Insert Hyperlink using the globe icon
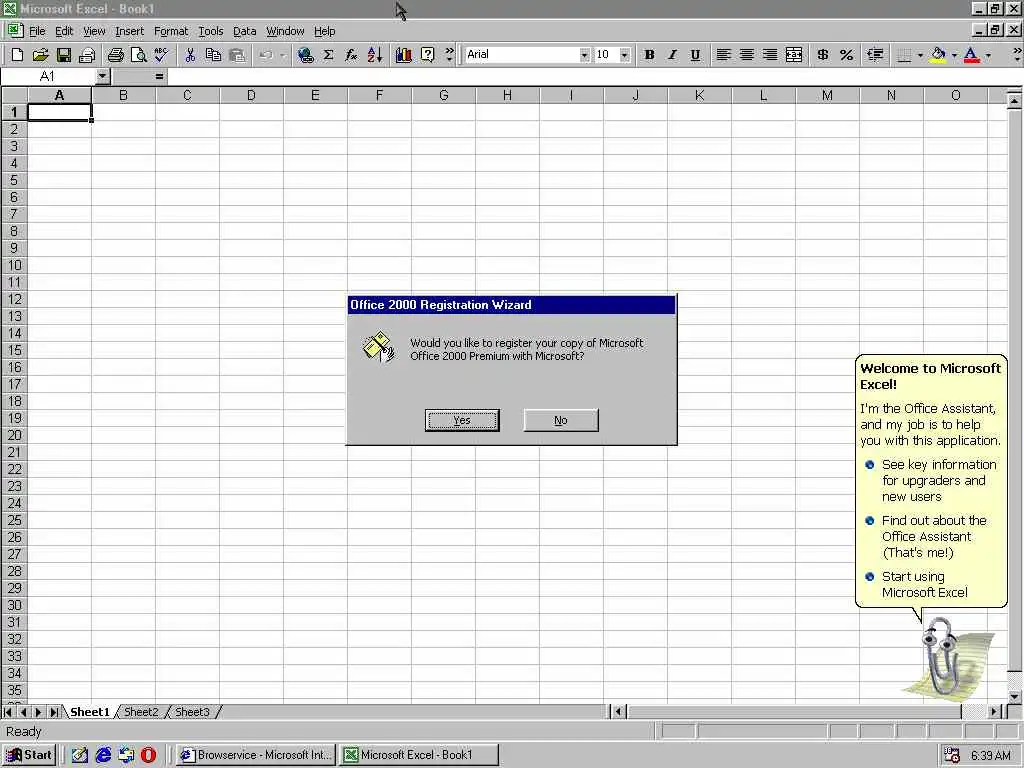The height and width of the screenshot is (768, 1024). 305,55
